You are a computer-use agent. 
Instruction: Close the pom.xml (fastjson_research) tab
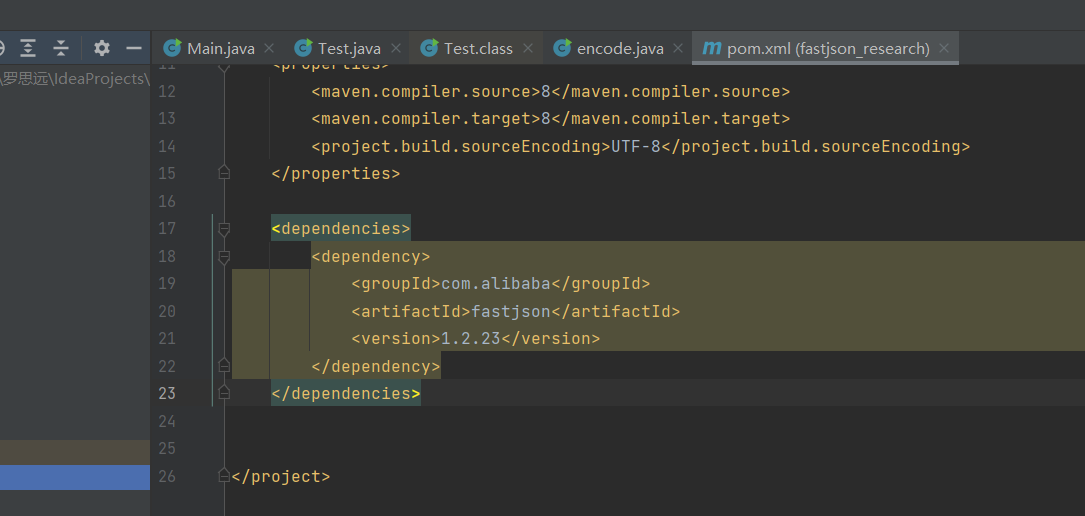(944, 48)
